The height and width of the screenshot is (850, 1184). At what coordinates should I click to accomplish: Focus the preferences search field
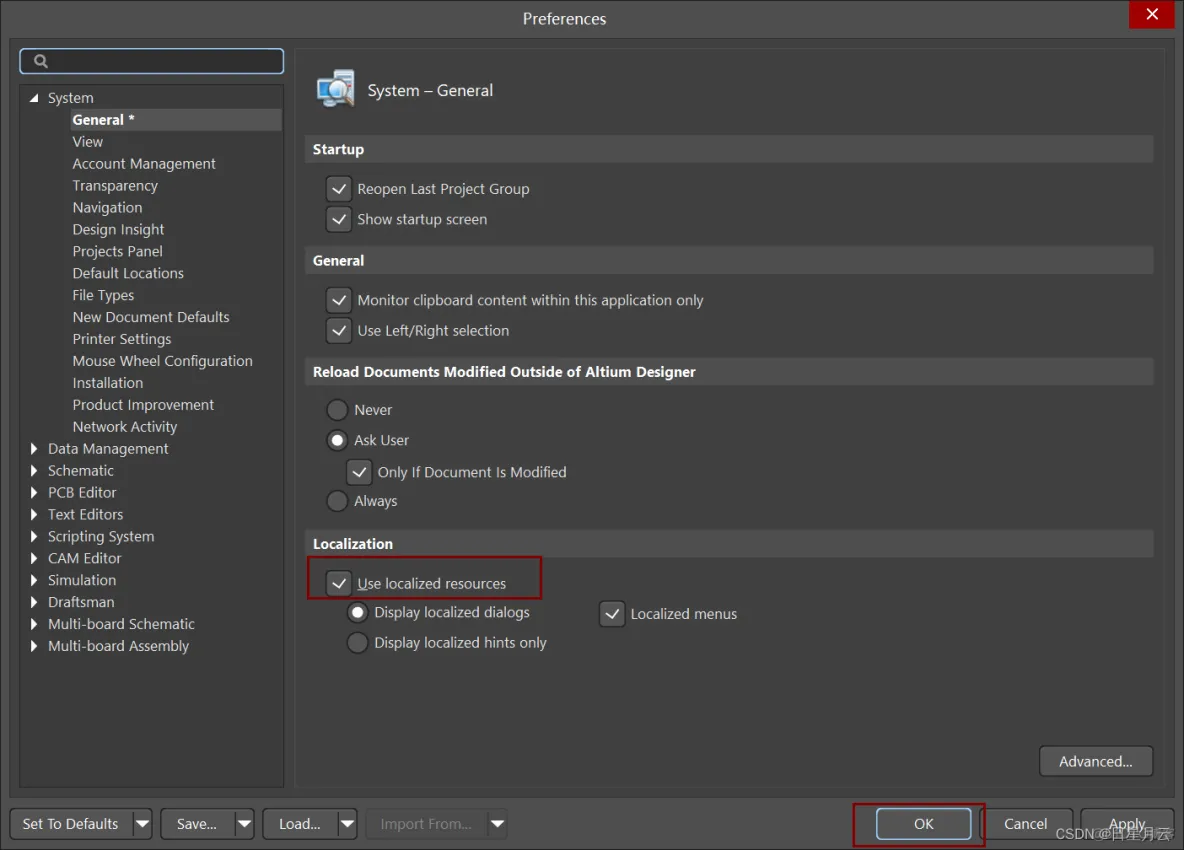[x=152, y=61]
